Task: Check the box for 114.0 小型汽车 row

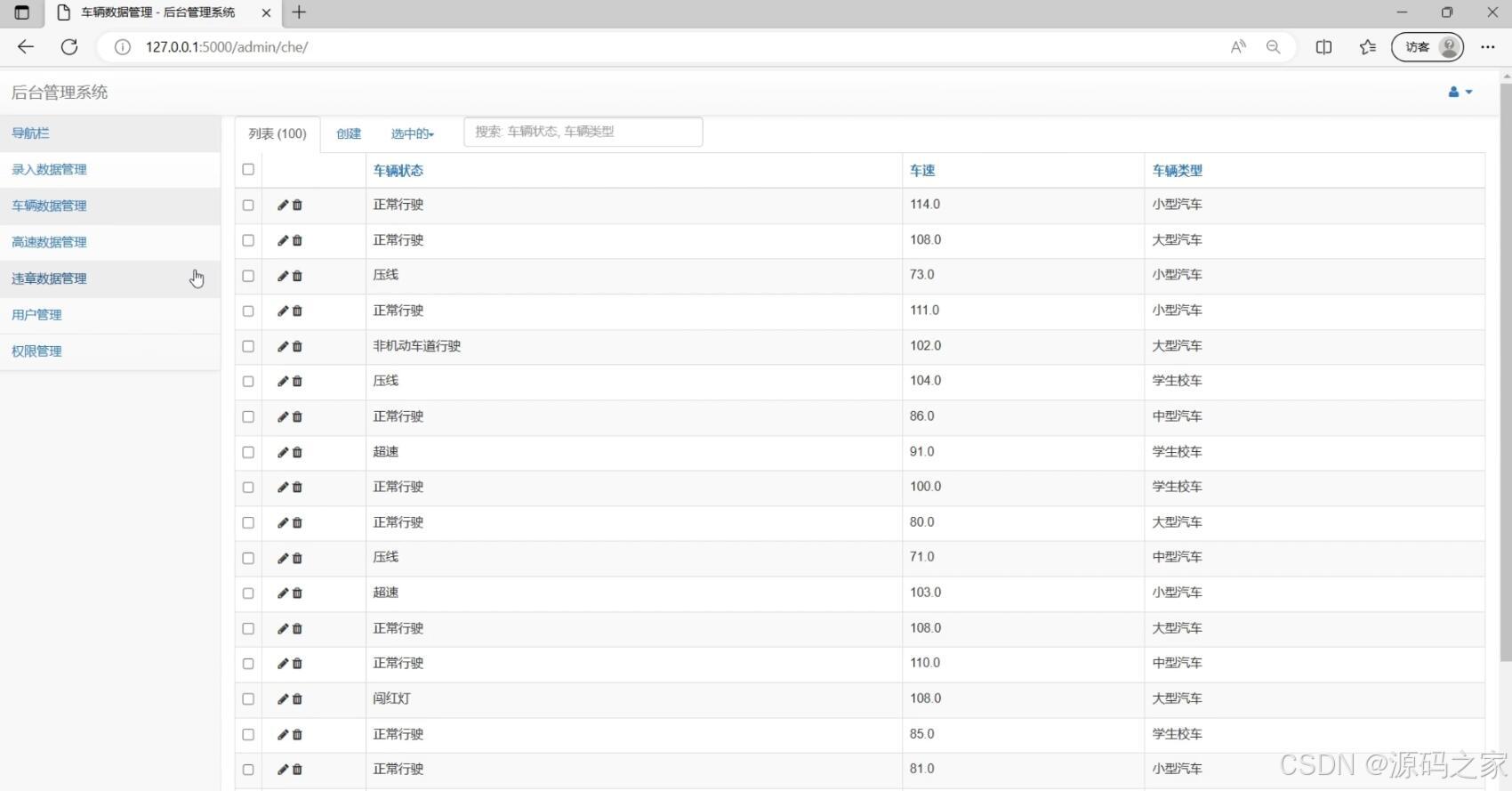Action: click(x=248, y=205)
